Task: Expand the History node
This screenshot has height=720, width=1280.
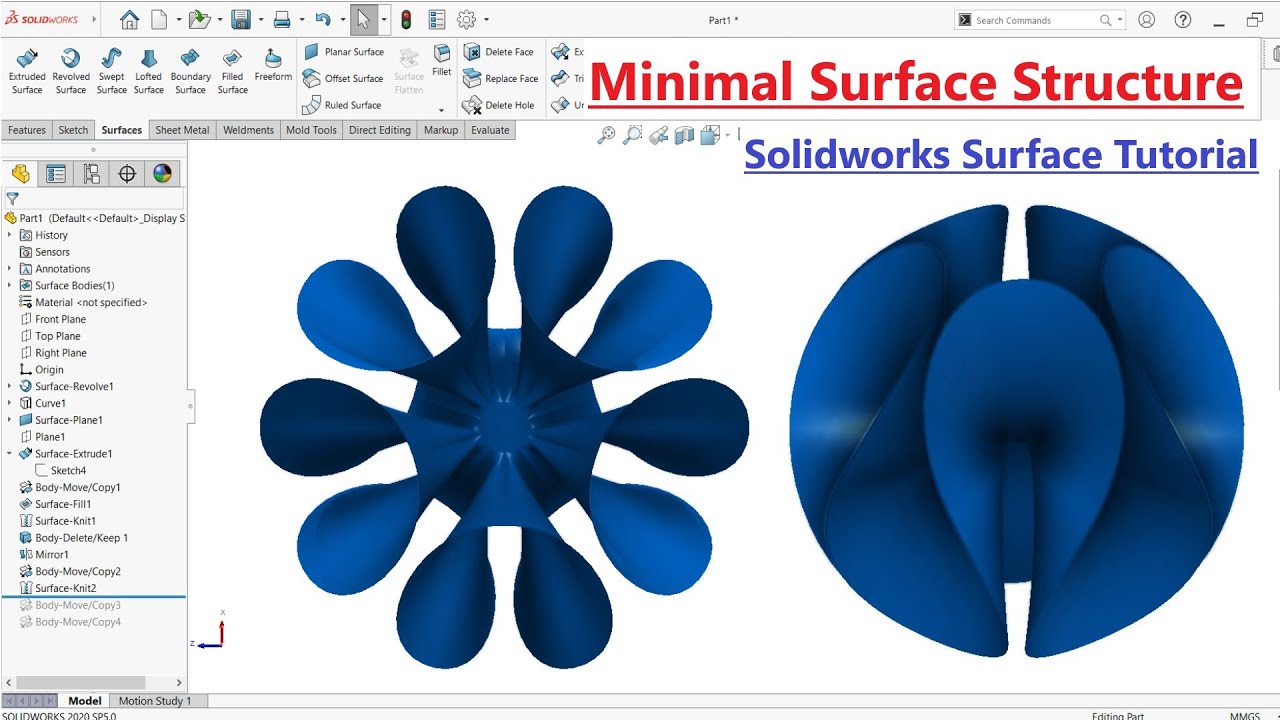Action: pyautogui.click(x=10, y=235)
